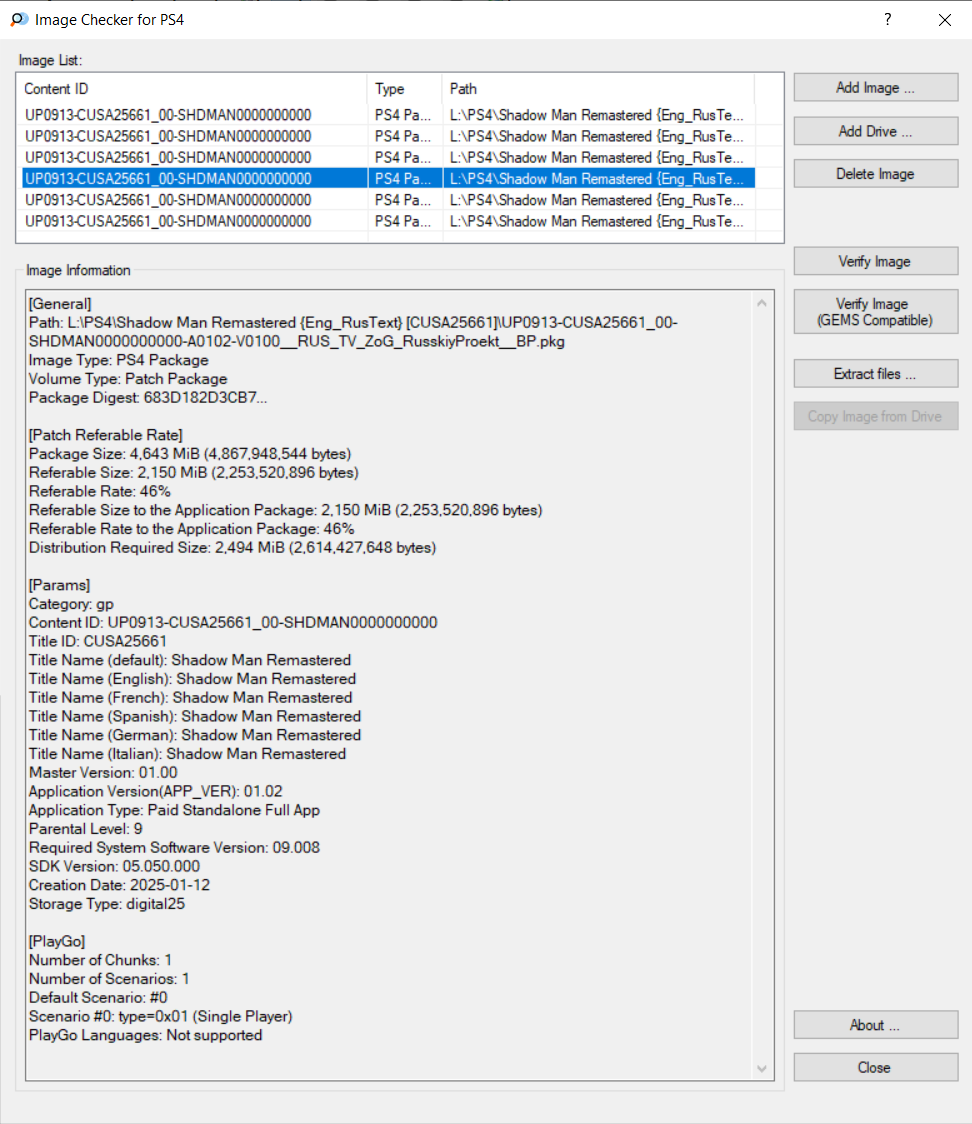Click 'PlayGo Languages: Not supported' line
The image size is (972, 1124).
pos(146,1035)
